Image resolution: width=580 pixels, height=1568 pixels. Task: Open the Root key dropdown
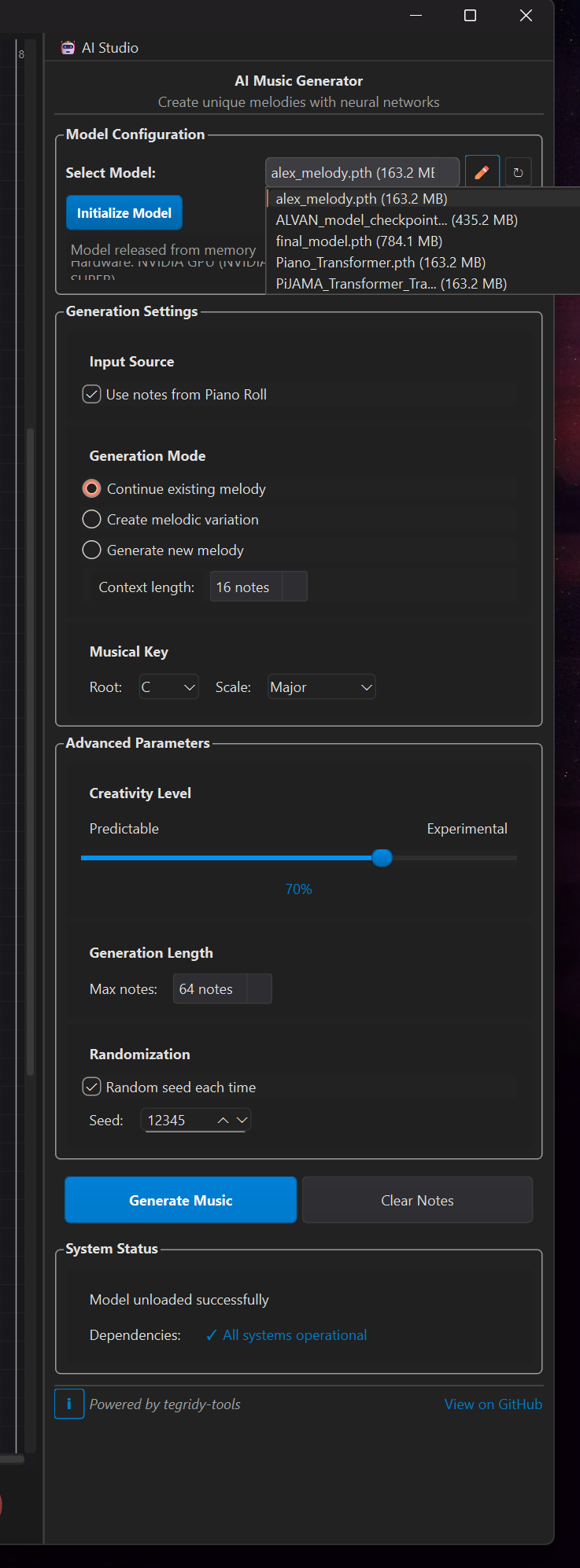coord(168,687)
